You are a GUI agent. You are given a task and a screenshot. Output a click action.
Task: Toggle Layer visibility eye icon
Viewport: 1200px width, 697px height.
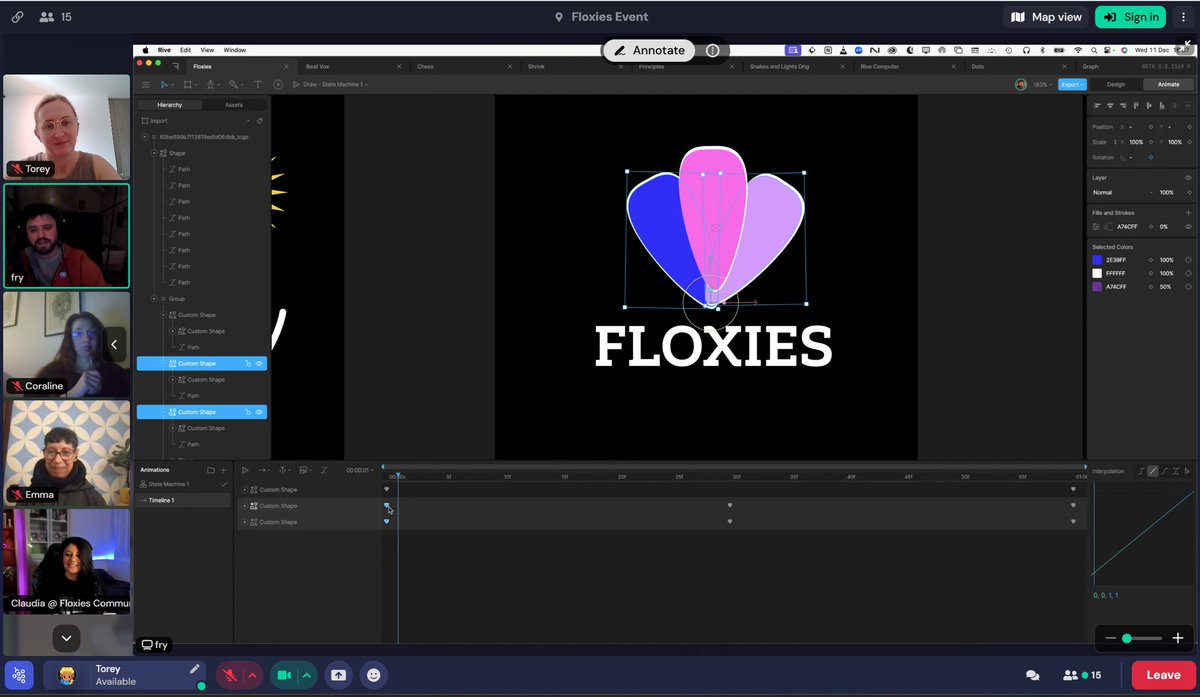(1188, 177)
